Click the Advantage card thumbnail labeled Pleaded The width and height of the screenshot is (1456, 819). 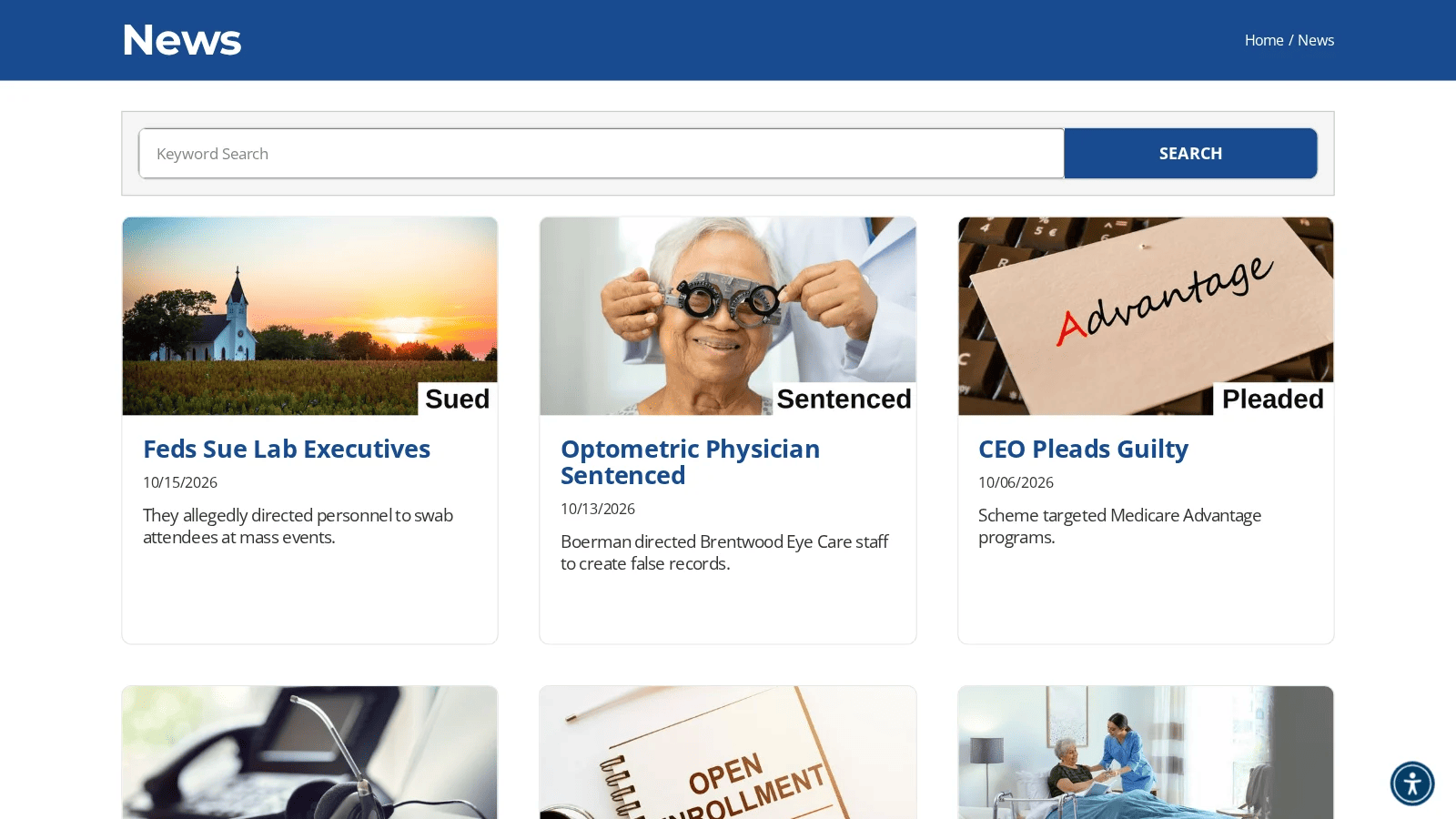click(x=1146, y=316)
